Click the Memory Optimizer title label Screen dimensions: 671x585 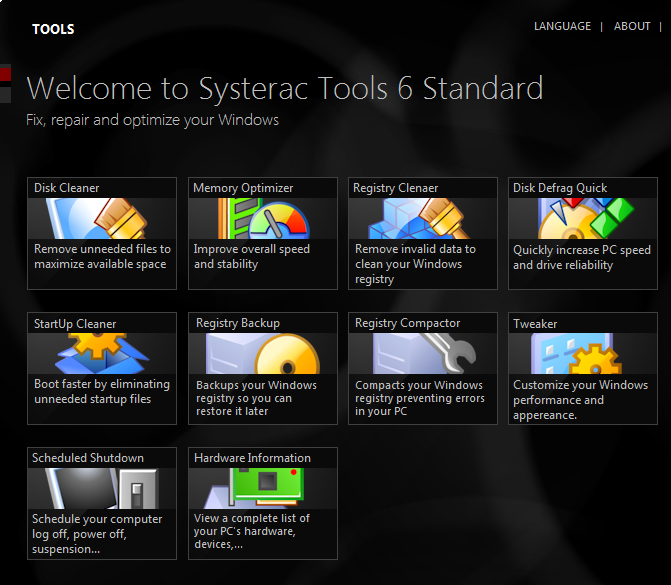[x=243, y=188]
